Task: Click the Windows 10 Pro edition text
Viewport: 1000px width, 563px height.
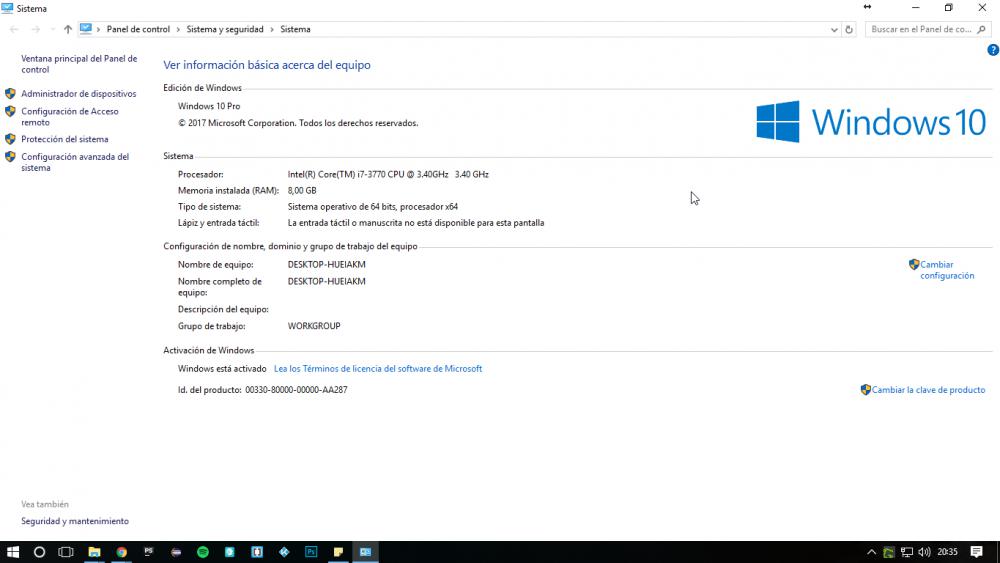Action: tap(209, 106)
